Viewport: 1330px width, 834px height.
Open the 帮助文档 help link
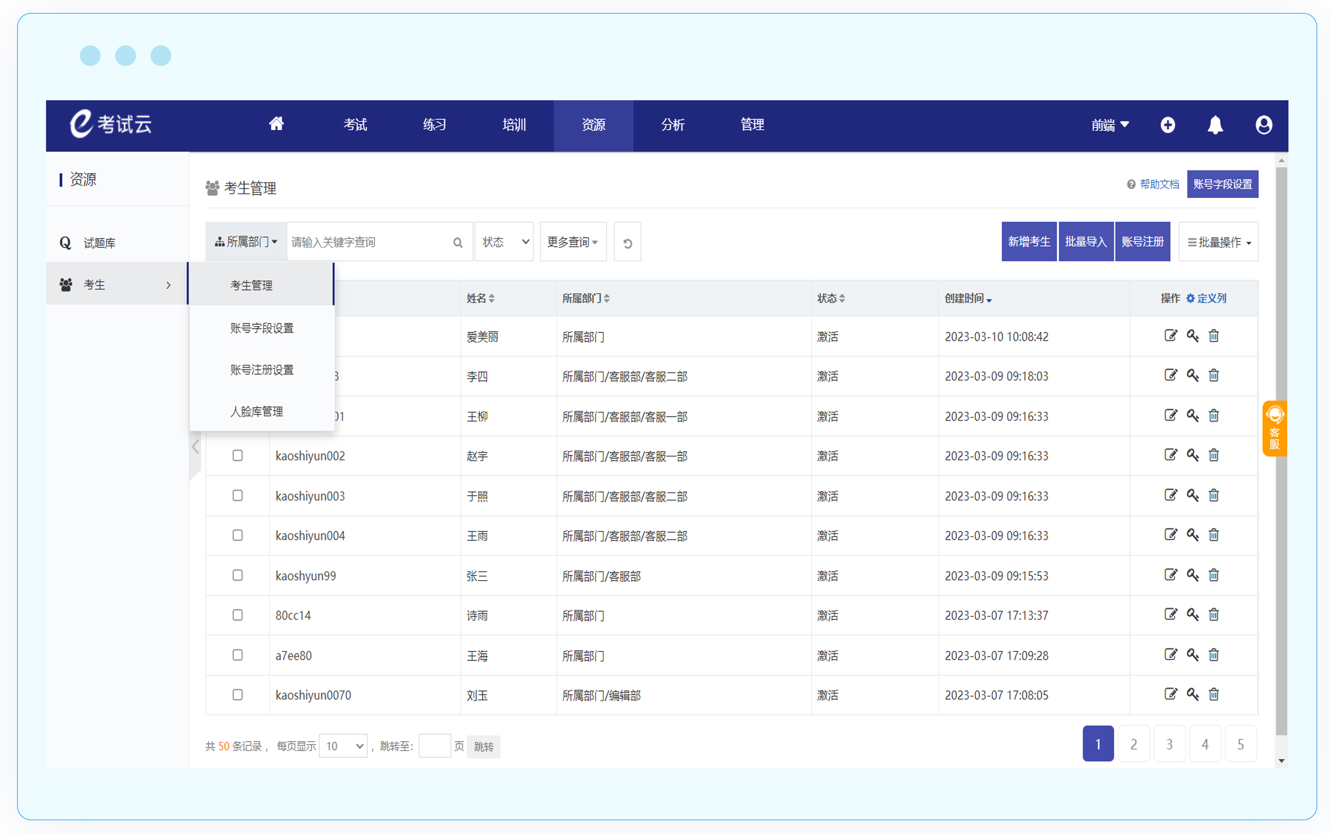point(1153,185)
